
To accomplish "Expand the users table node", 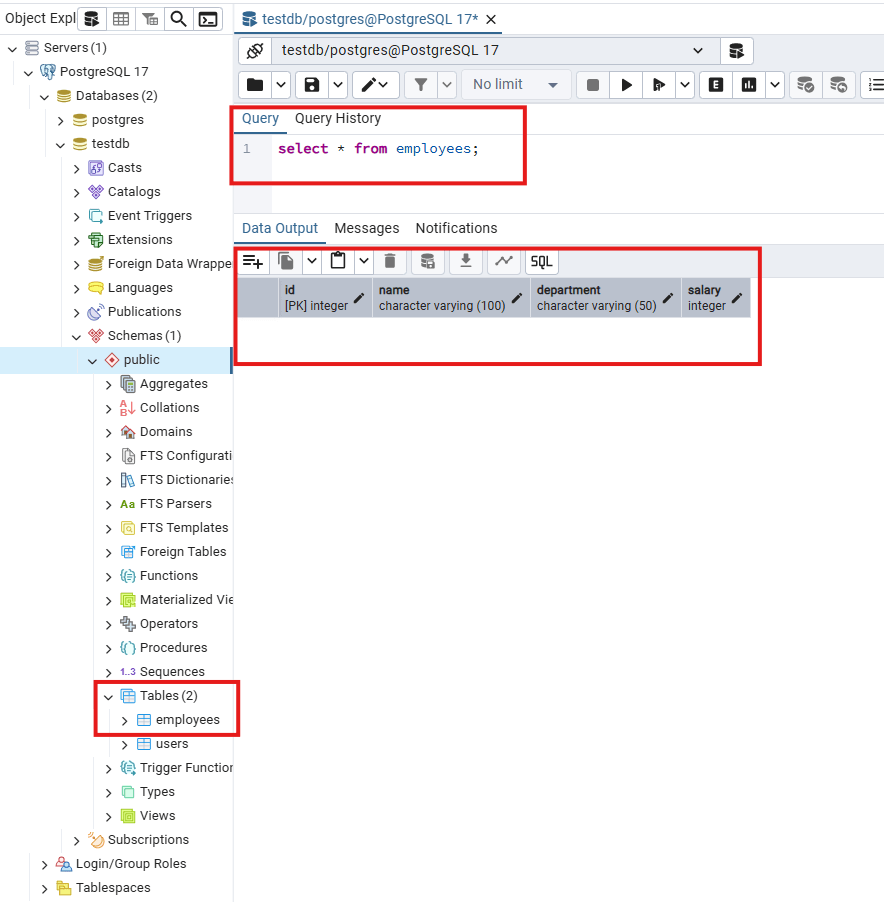I will [x=124, y=745].
